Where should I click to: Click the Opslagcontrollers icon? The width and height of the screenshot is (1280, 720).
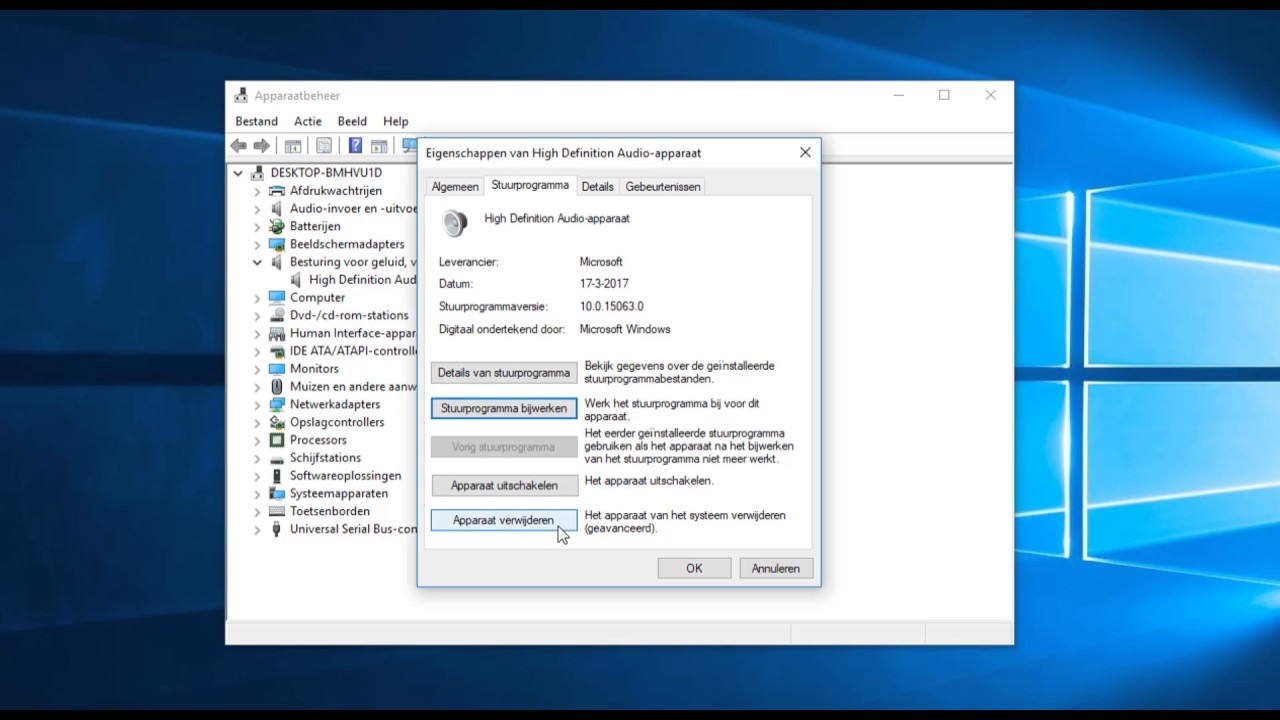click(277, 422)
